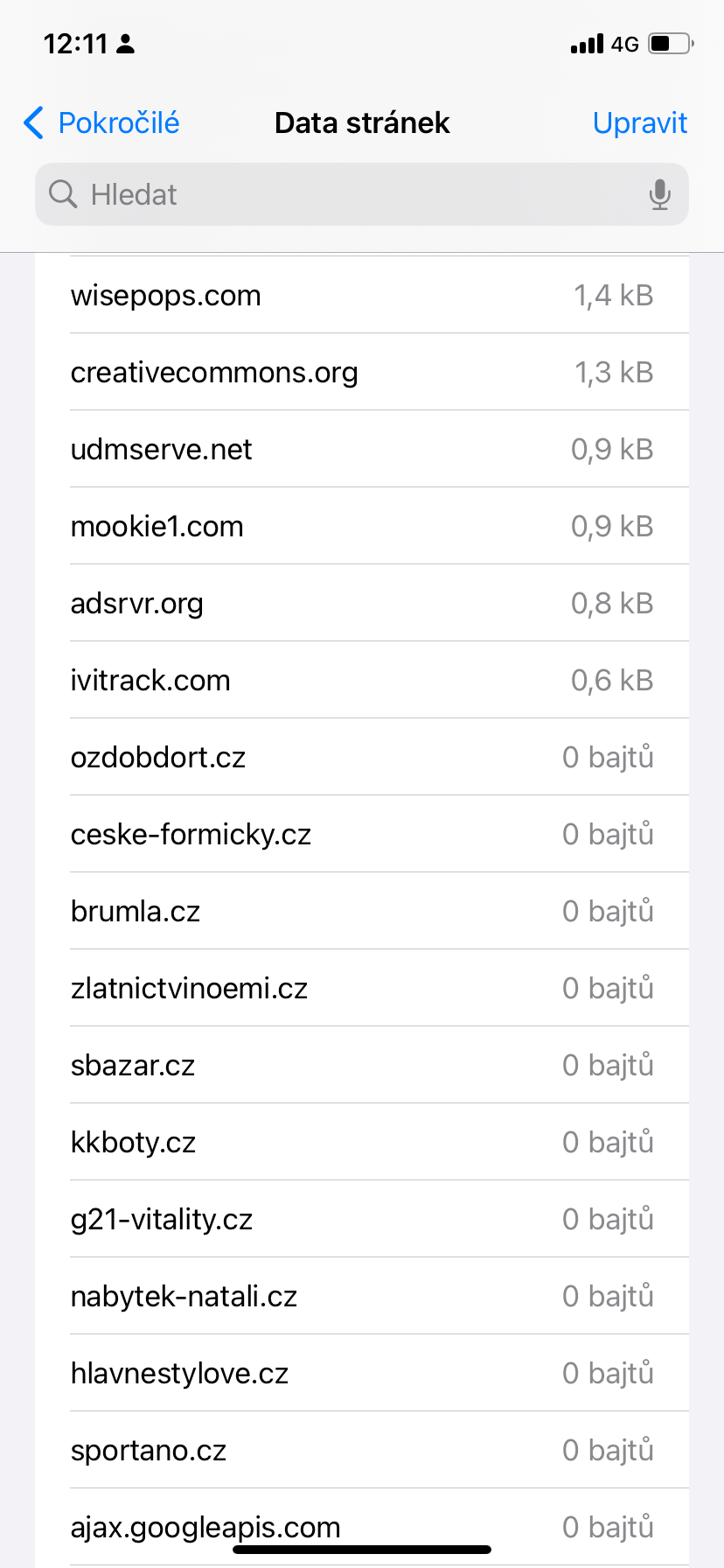Select ivitrack.com in the list
724x1568 pixels.
(x=362, y=681)
